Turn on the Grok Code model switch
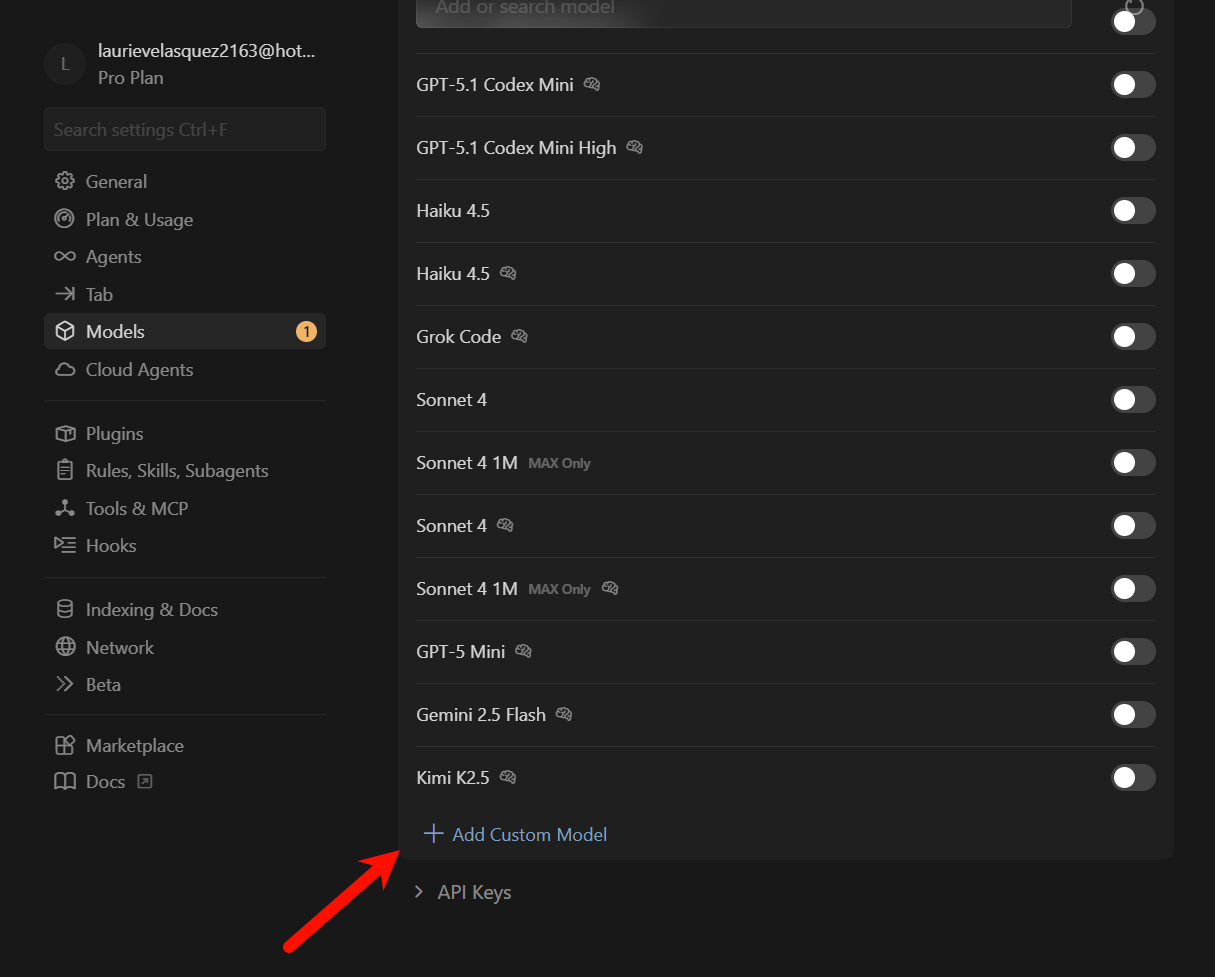 [1133, 337]
